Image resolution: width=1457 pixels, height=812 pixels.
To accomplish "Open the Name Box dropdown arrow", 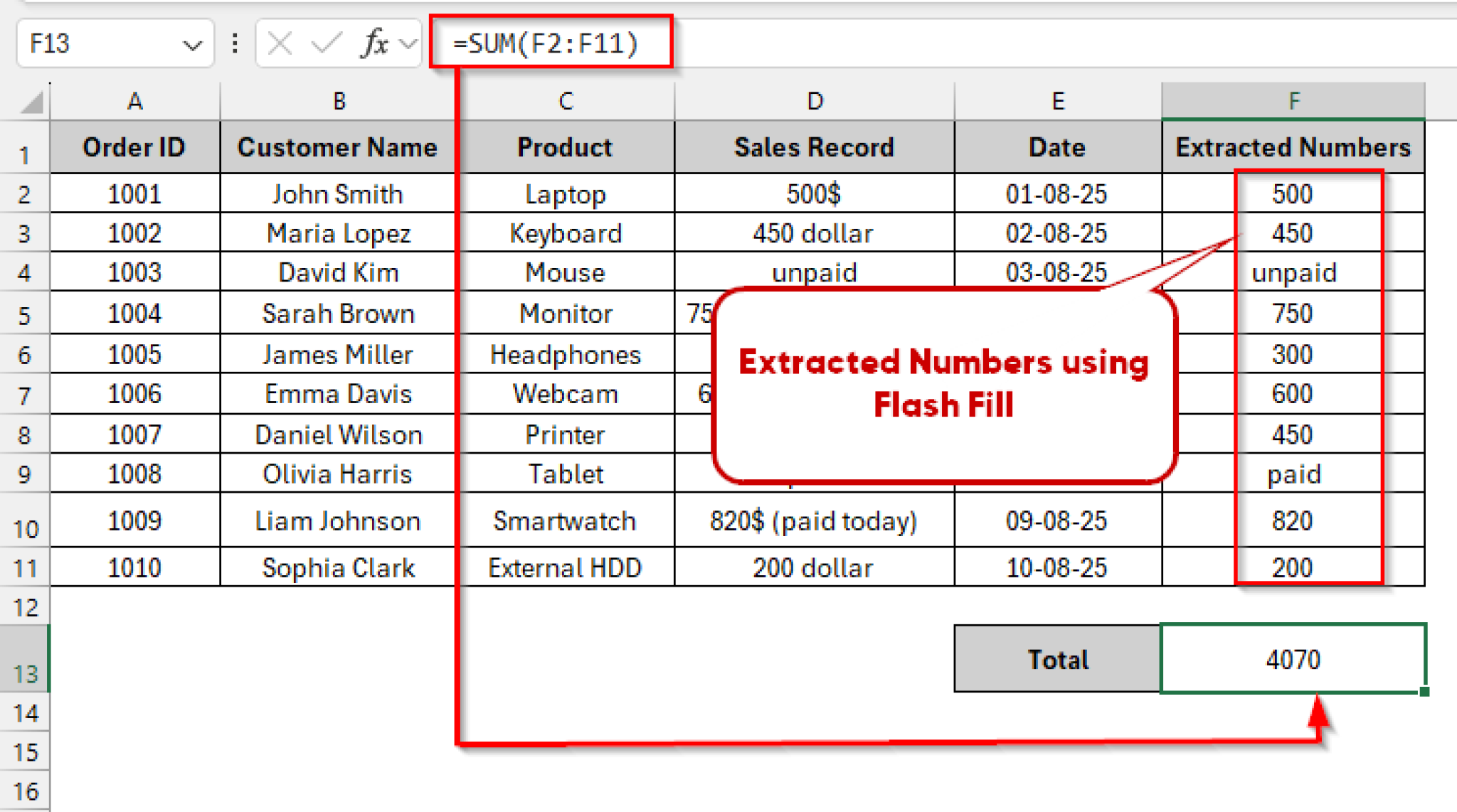I will tap(194, 44).
